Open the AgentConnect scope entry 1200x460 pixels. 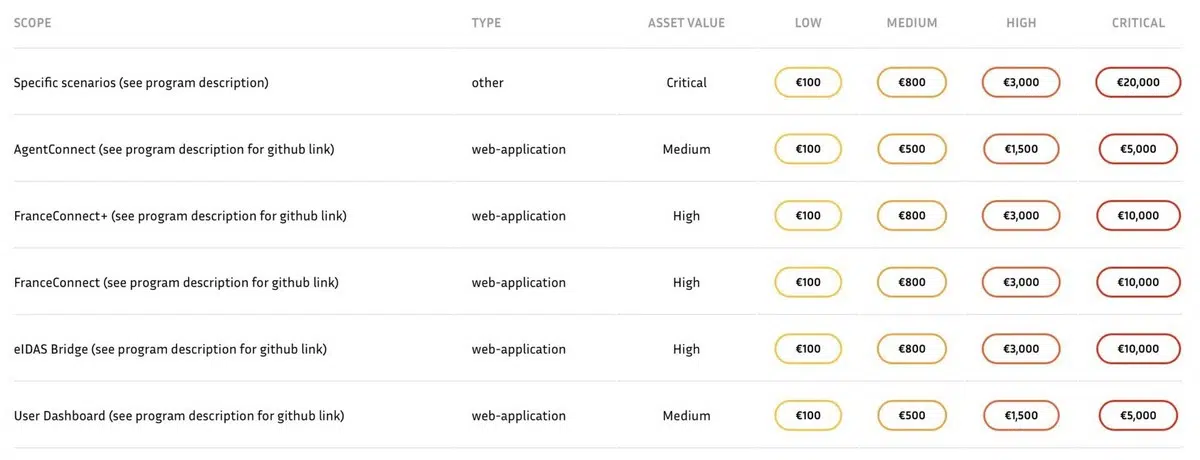coord(174,149)
